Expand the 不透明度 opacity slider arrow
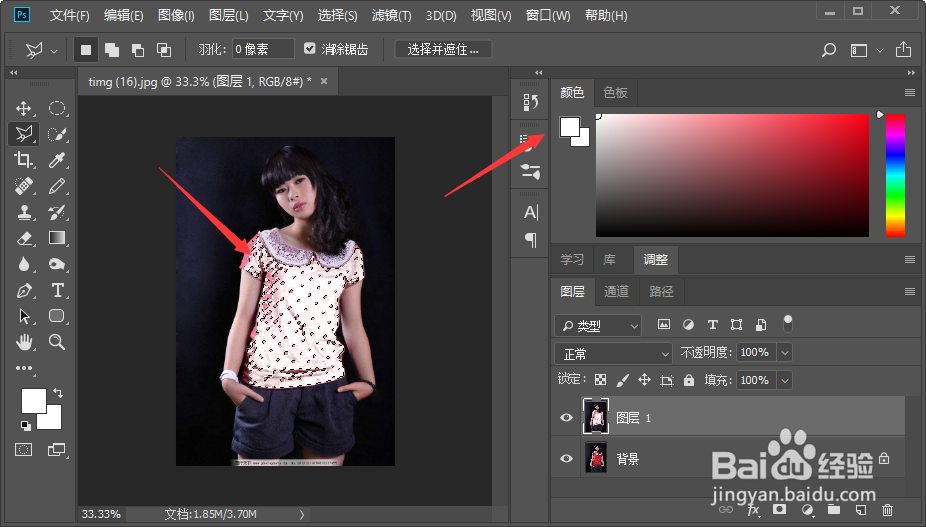The width and height of the screenshot is (926, 527). coord(785,353)
